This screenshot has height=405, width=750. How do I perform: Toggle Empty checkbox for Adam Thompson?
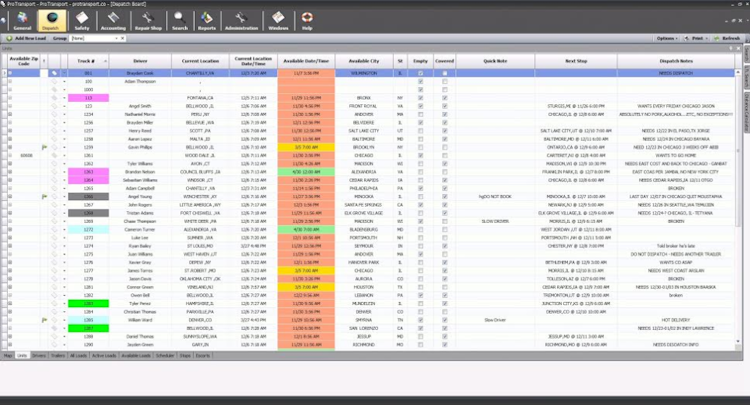(420, 81)
